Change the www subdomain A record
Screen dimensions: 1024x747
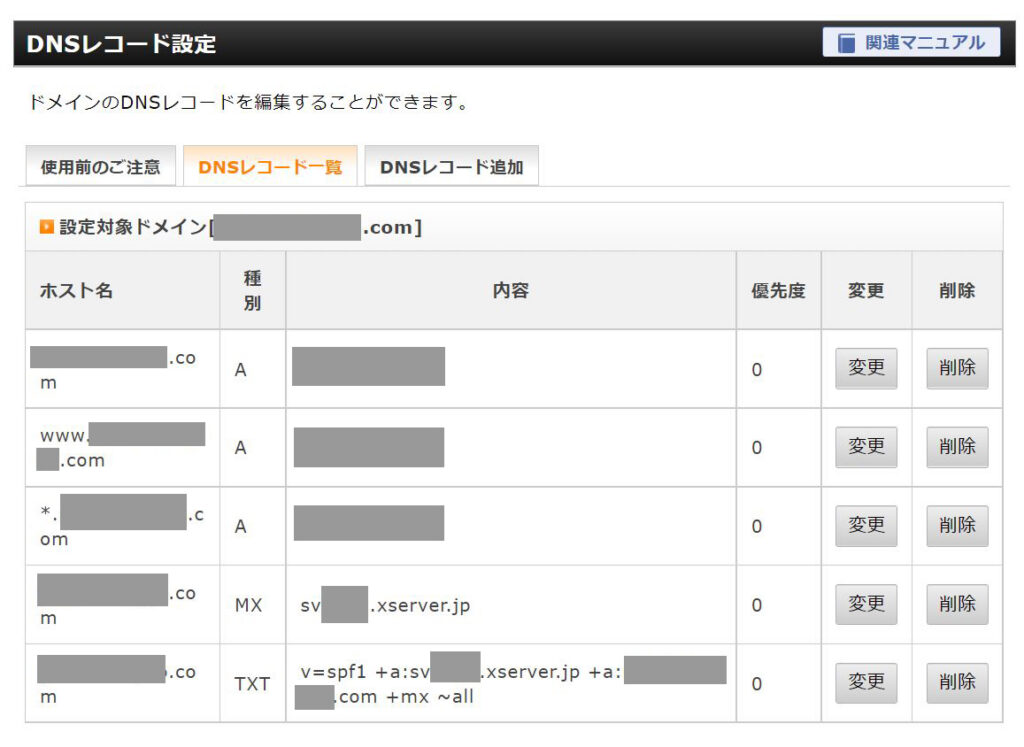click(x=865, y=447)
